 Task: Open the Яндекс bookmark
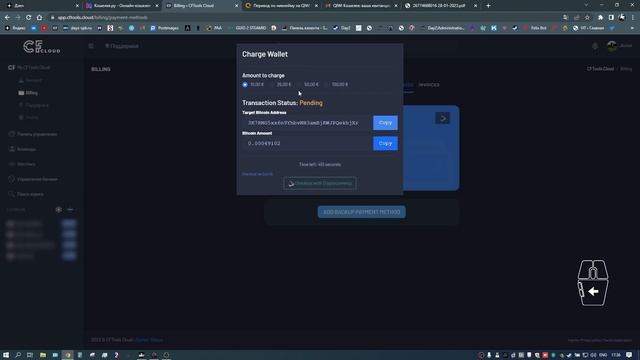point(16,28)
